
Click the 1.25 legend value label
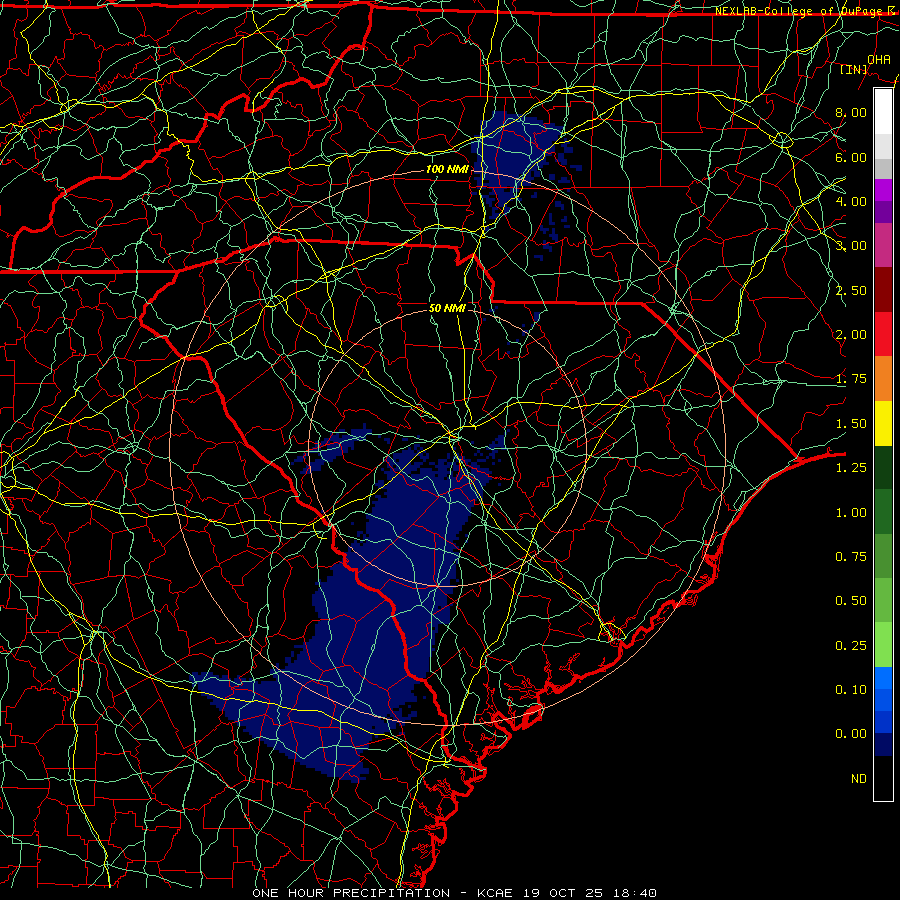tap(851, 468)
